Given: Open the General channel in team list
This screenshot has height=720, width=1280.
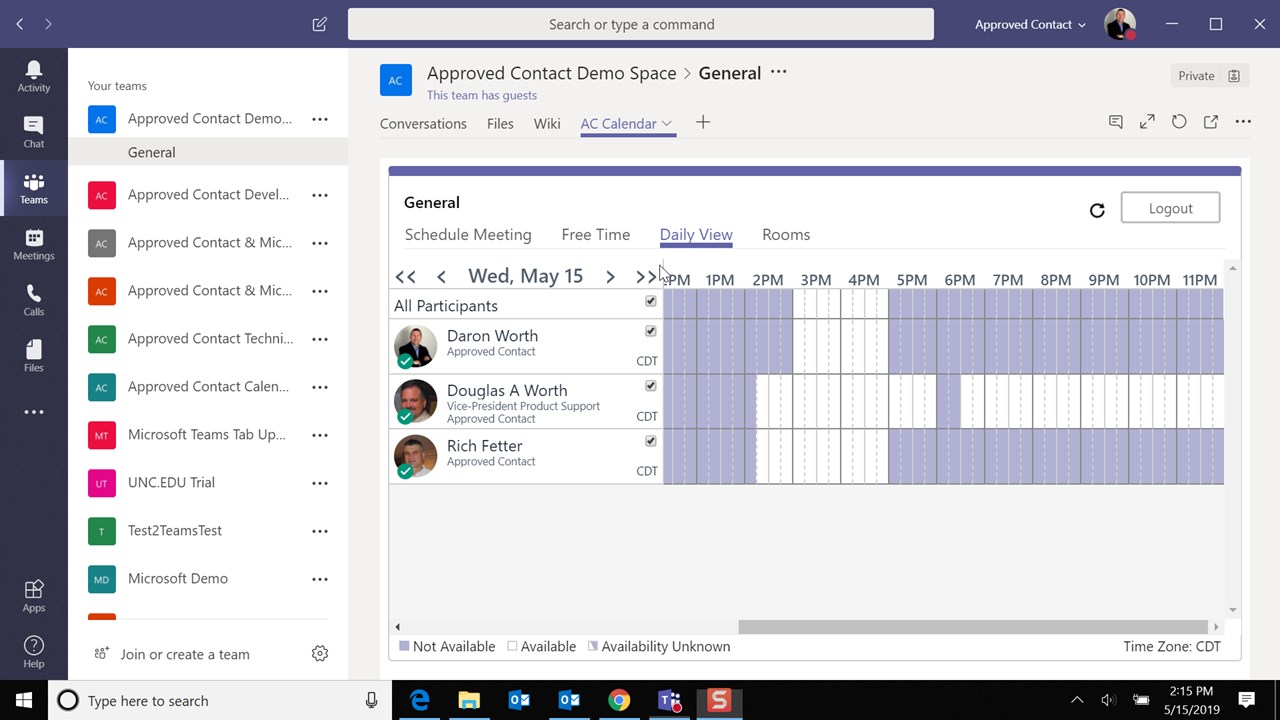Looking at the screenshot, I should (x=208, y=152).
